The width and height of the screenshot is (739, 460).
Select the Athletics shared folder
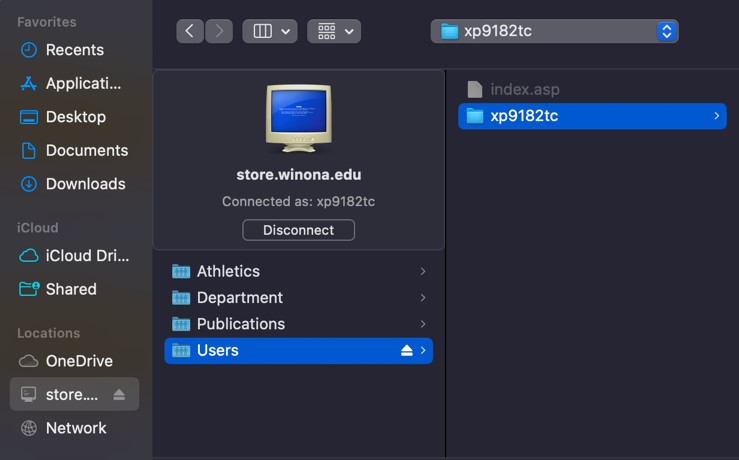[x=228, y=271]
